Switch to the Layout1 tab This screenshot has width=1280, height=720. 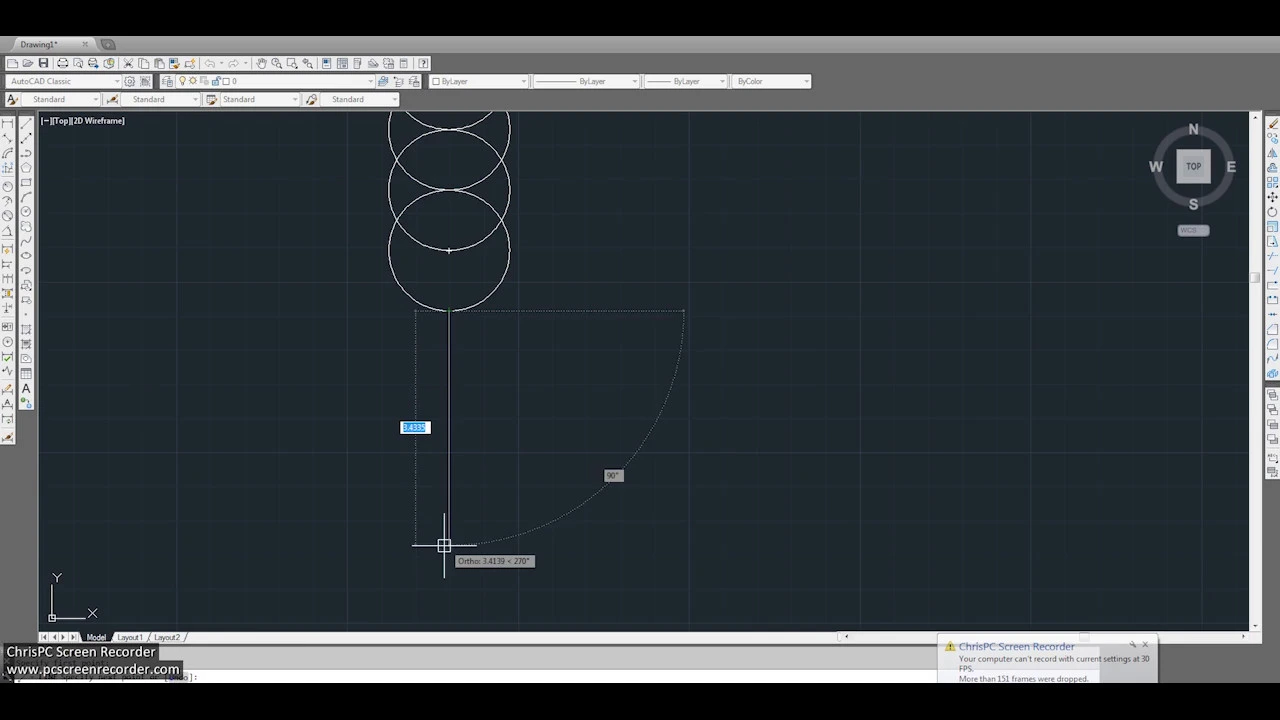(x=130, y=637)
